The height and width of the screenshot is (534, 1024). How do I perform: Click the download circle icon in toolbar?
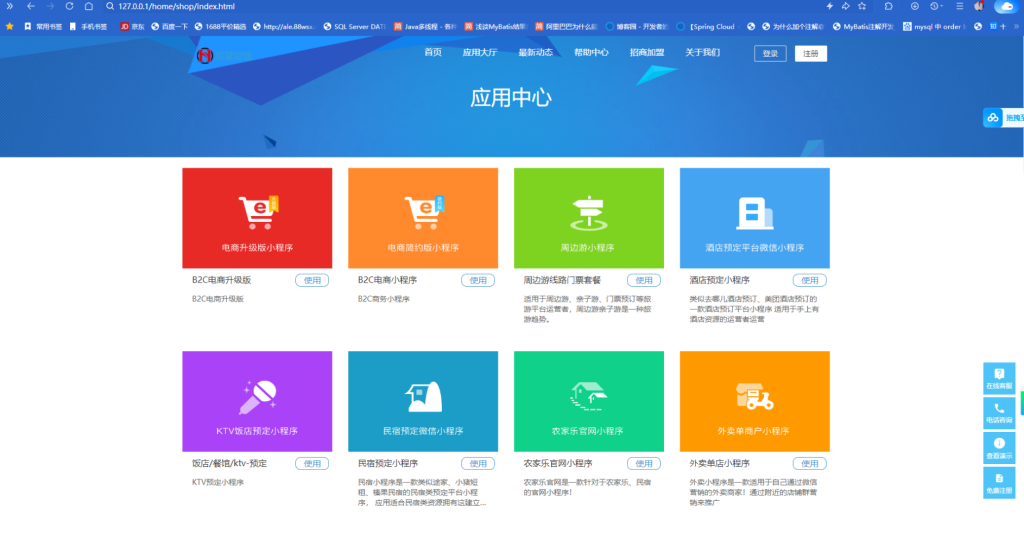click(915, 6)
